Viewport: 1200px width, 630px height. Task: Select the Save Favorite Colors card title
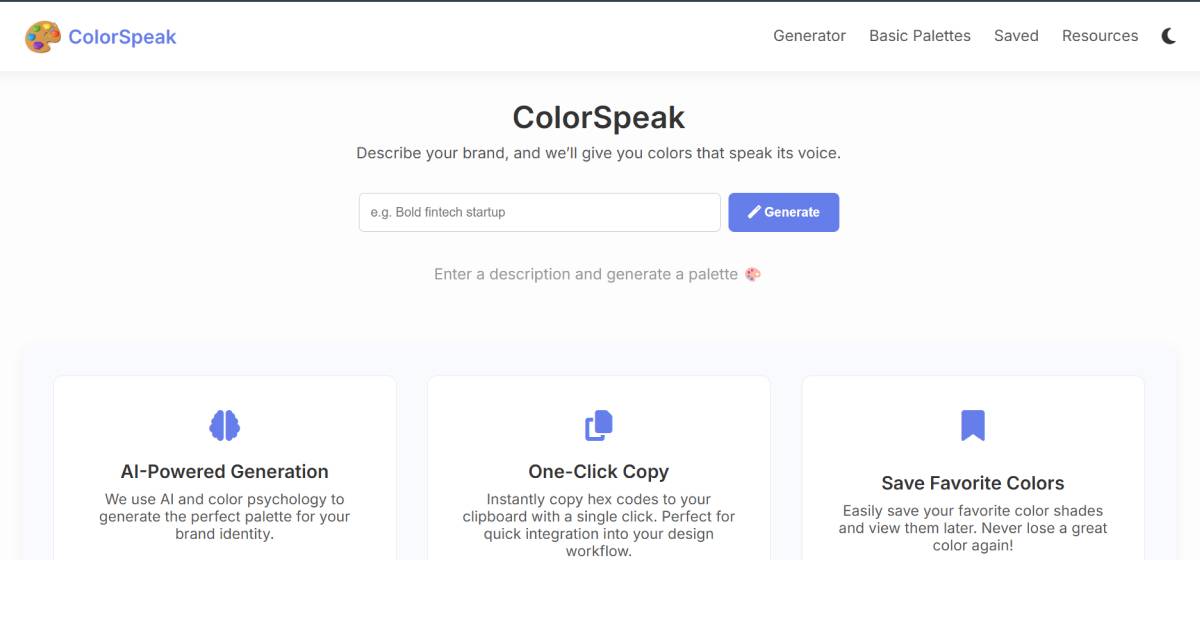[x=972, y=483]
